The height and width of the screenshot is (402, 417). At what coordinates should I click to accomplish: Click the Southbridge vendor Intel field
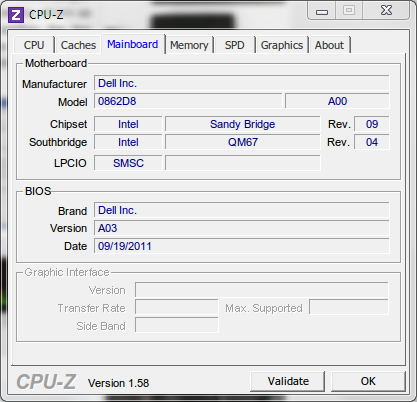128,142
